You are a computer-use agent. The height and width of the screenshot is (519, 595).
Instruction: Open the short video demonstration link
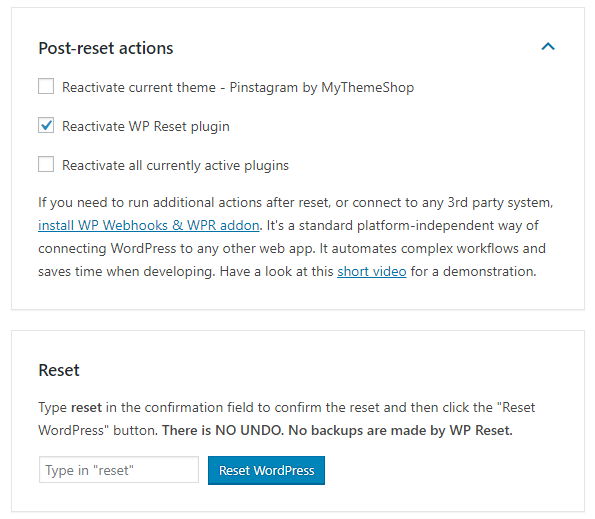[x=371, y=272]
